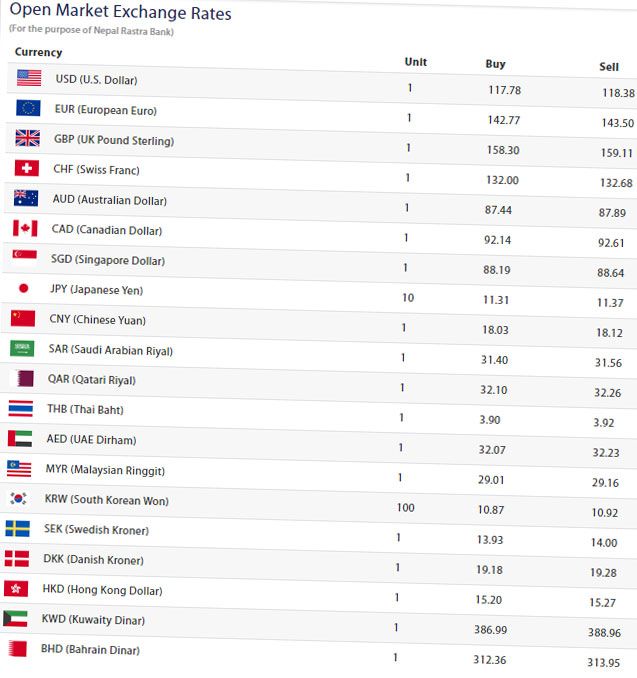
Task: Click the Saudi Arabian flag icon
Action: click(x=22, y=348)
